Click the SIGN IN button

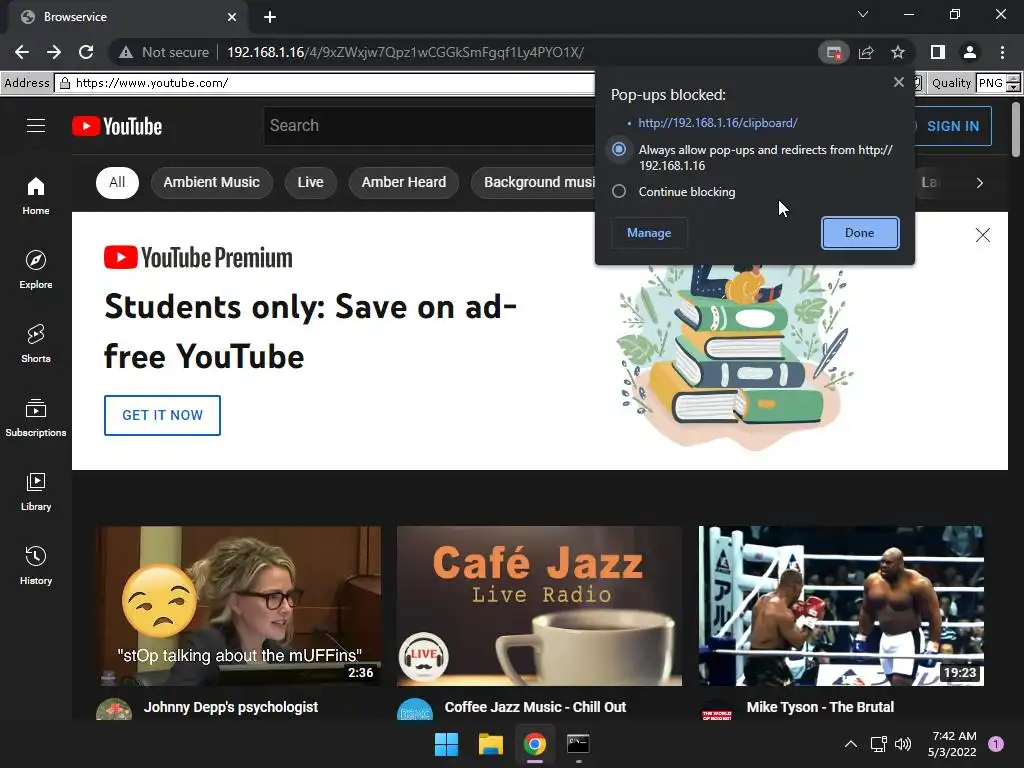click(953, 126)
